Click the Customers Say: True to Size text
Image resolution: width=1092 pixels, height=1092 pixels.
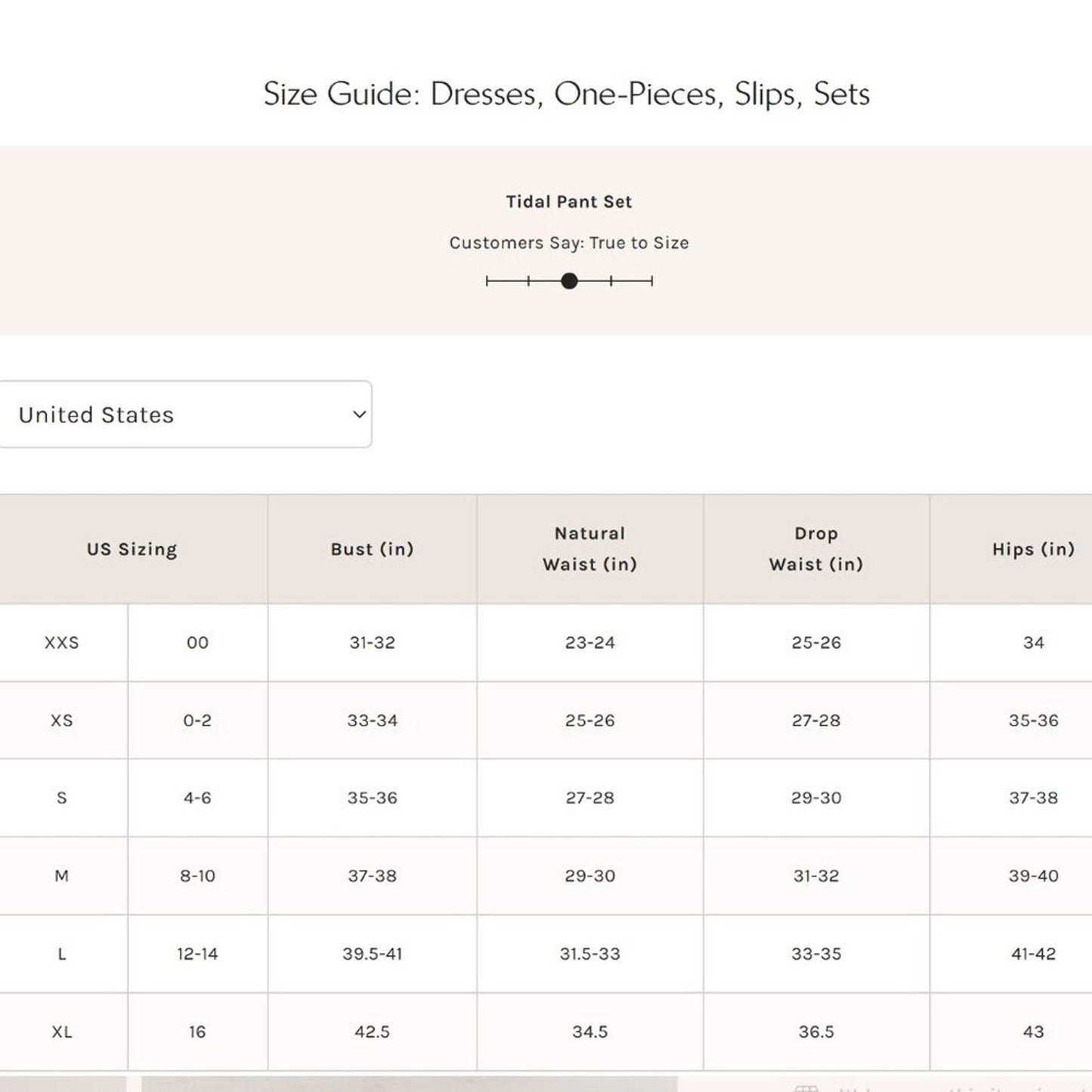point(568,243)
